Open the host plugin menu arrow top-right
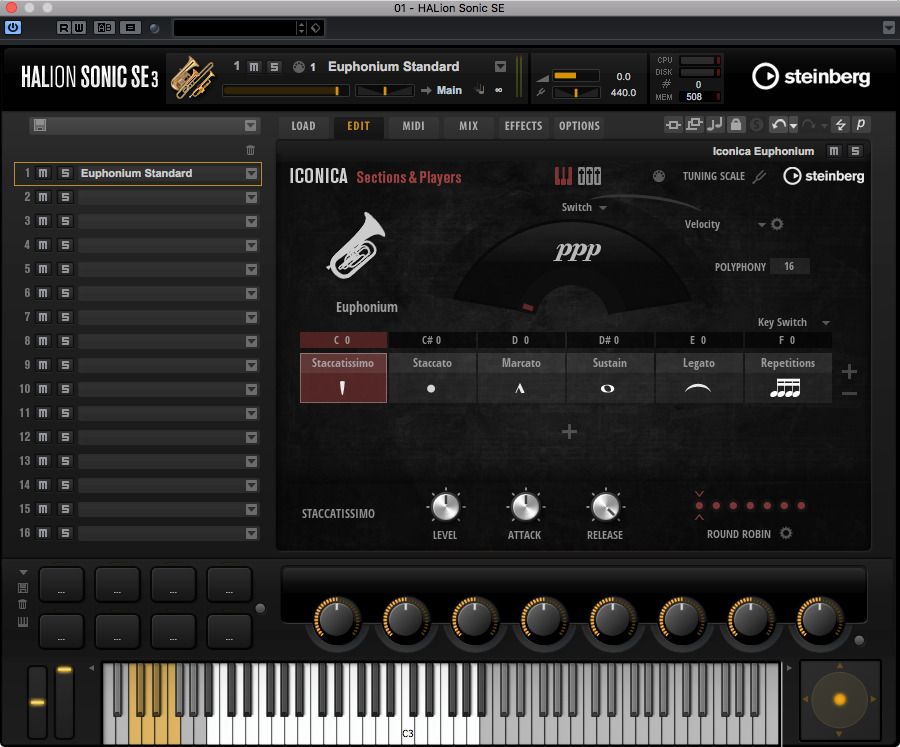The width and height of the screenshot is (900, 747). click(x=888, y=27)
